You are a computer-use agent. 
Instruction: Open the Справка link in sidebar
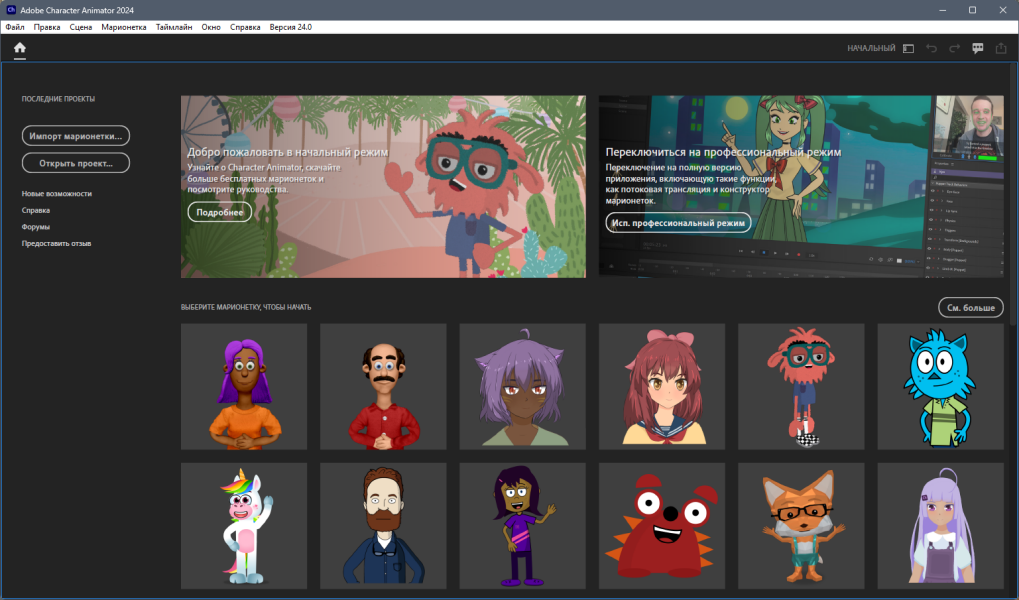pos(36,211)
